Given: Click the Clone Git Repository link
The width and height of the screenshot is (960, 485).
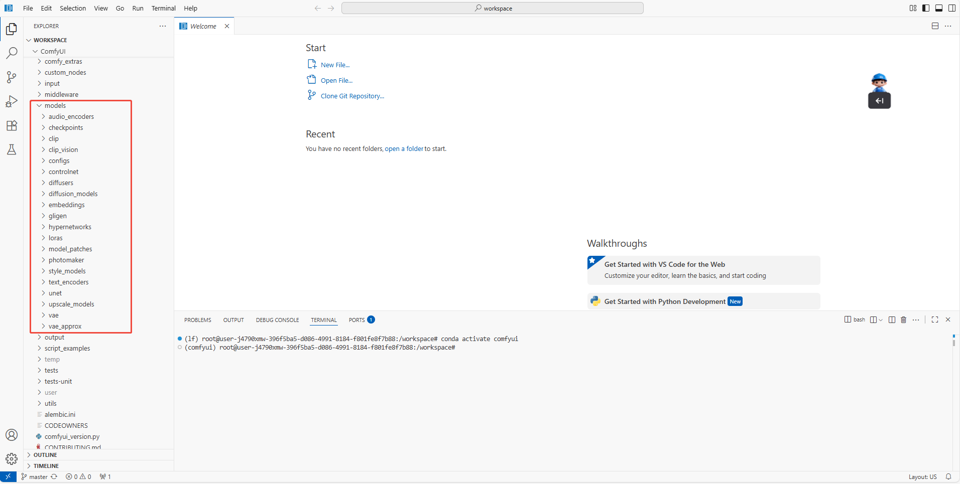Looking at the screenshot, I should 352,96.
